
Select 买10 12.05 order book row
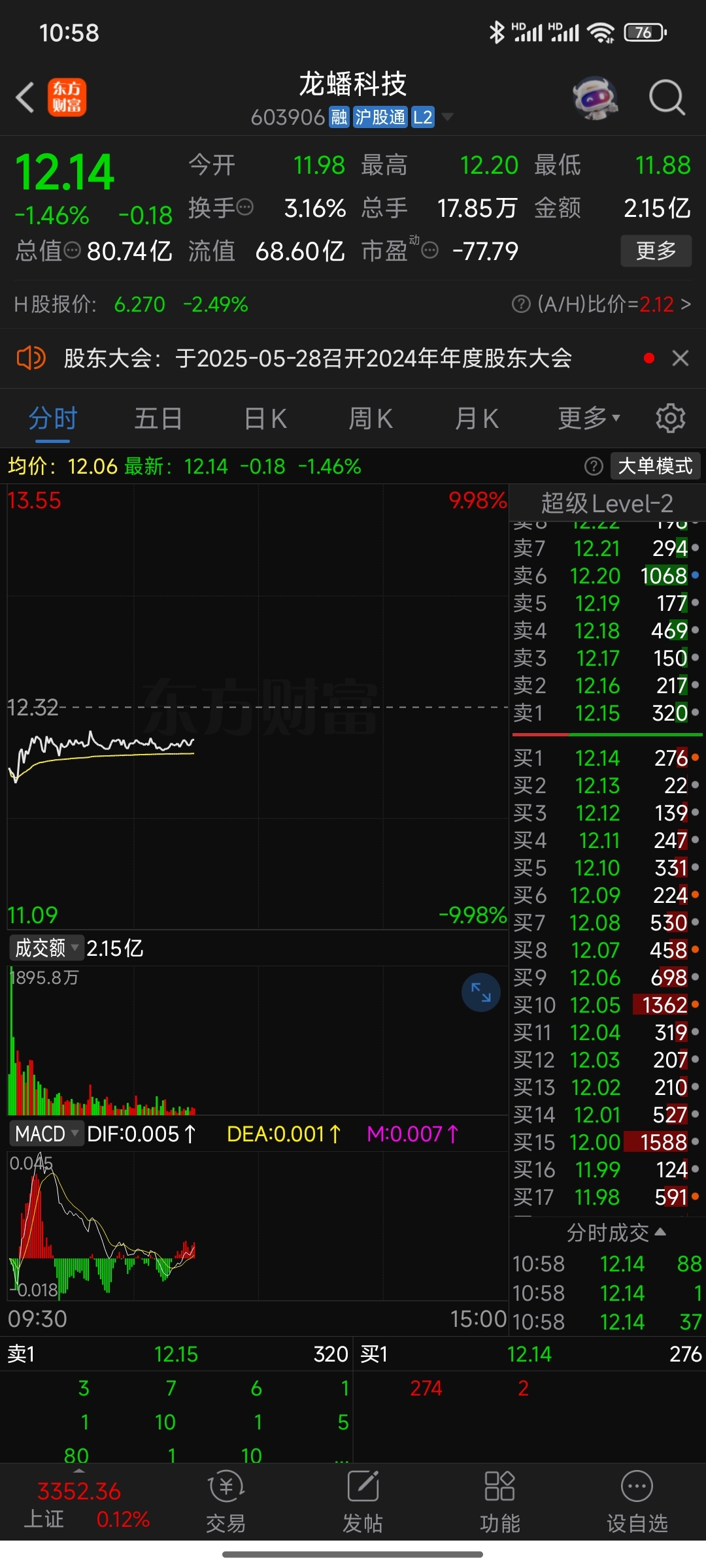(607, 1005)
